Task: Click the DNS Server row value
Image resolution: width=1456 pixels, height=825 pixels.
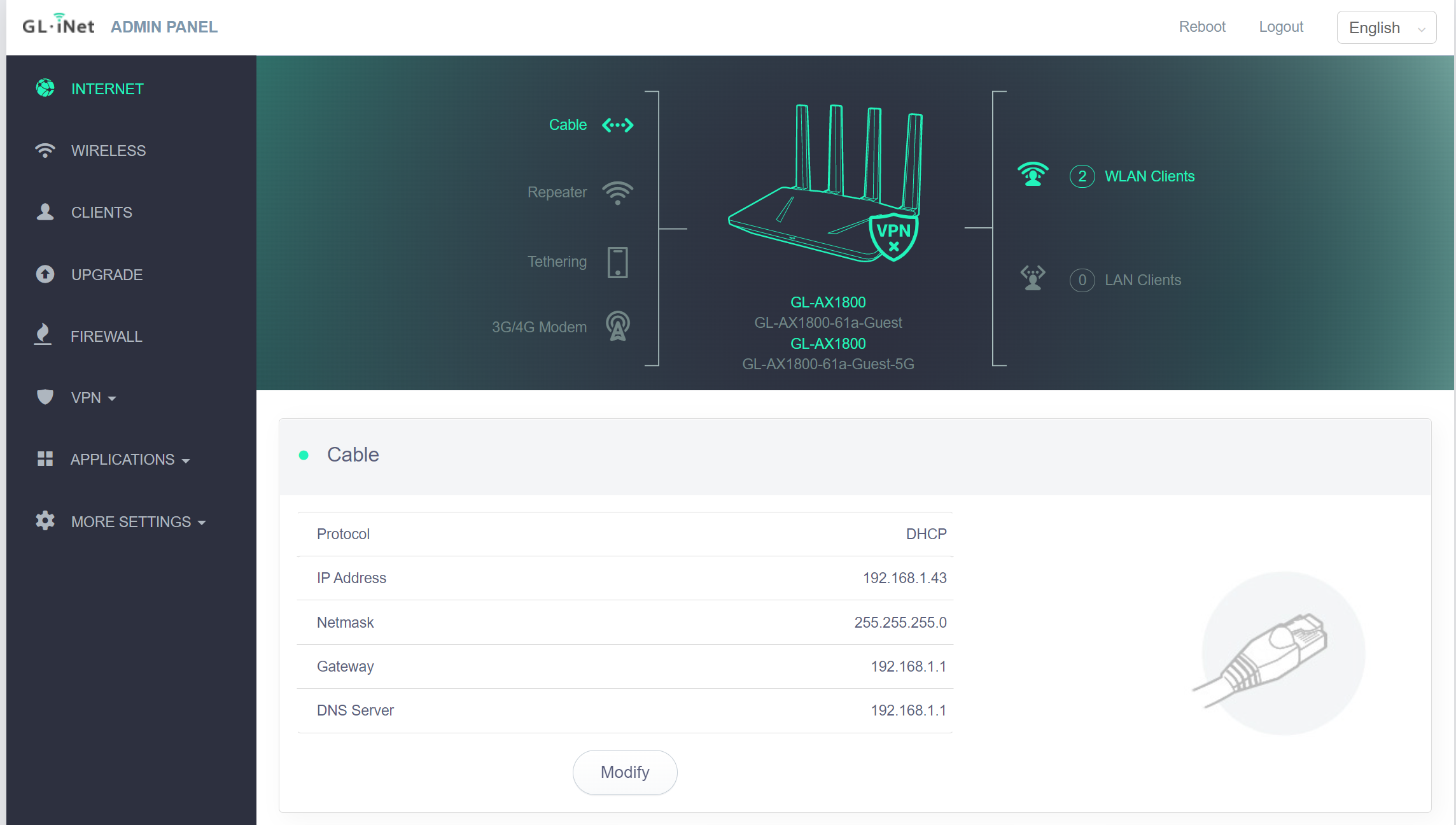Action: click(908, 710)
